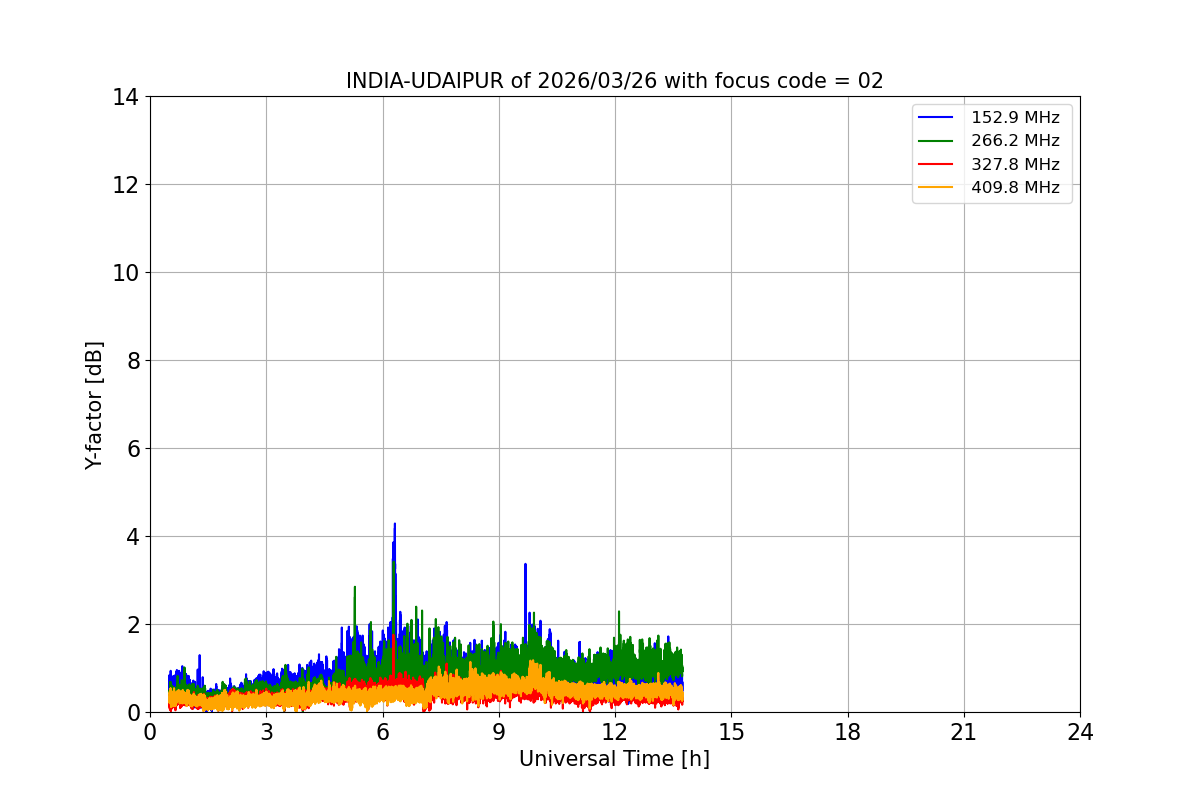Select the 266.2 MHz legend label
Screen dimensions: 1200x800
click(x=1015, y=141)
